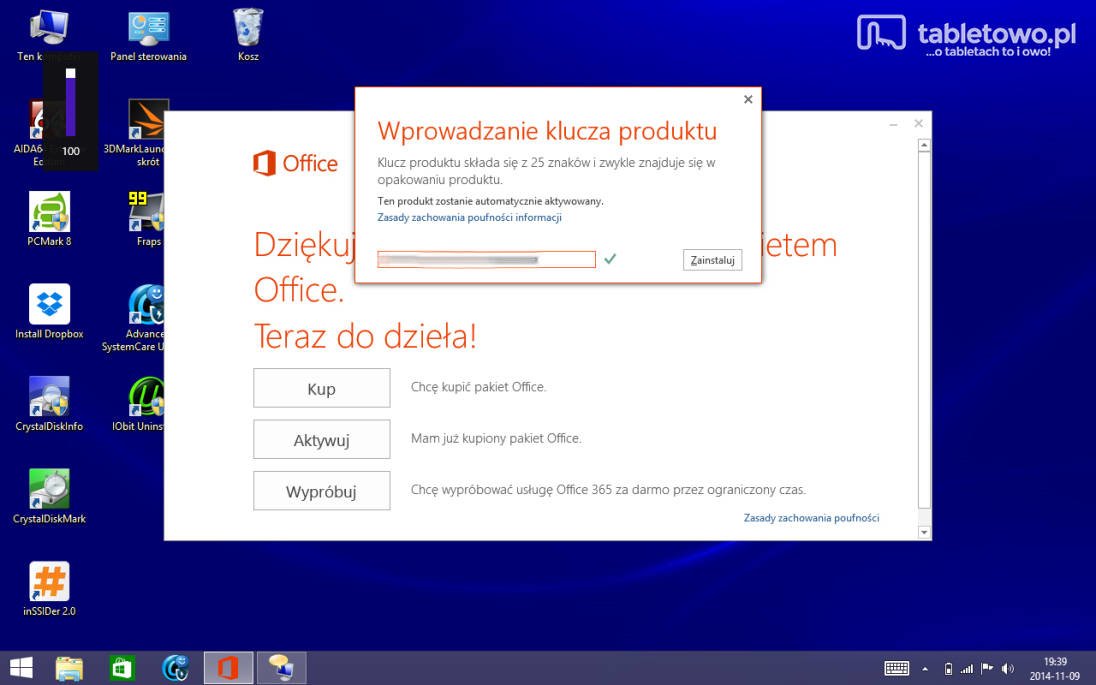Open Zasady zachowania poufności informacji link
Screen dimensions: 1096x685
(470, 217)
